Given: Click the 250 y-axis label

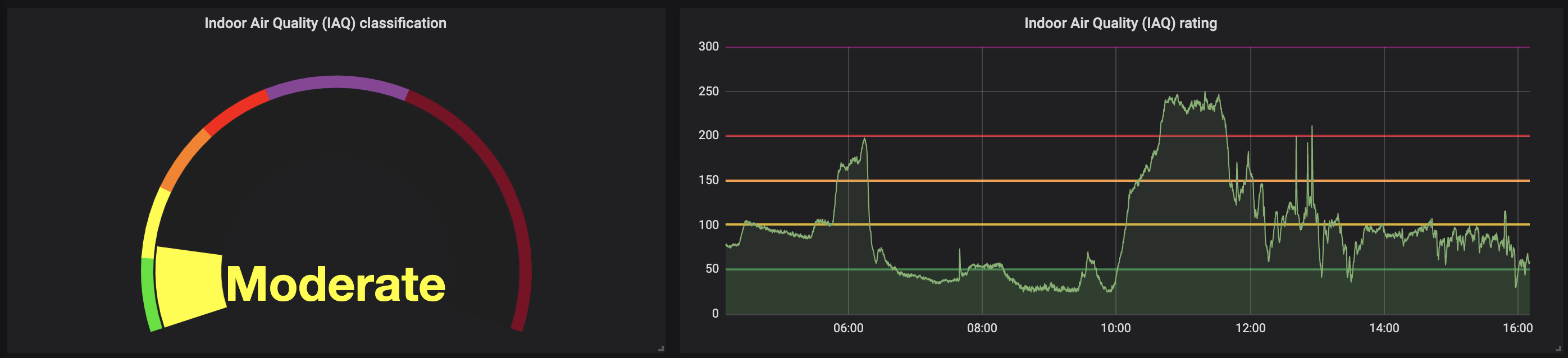Looking at the screenshot, I should (x=709, y=91).
